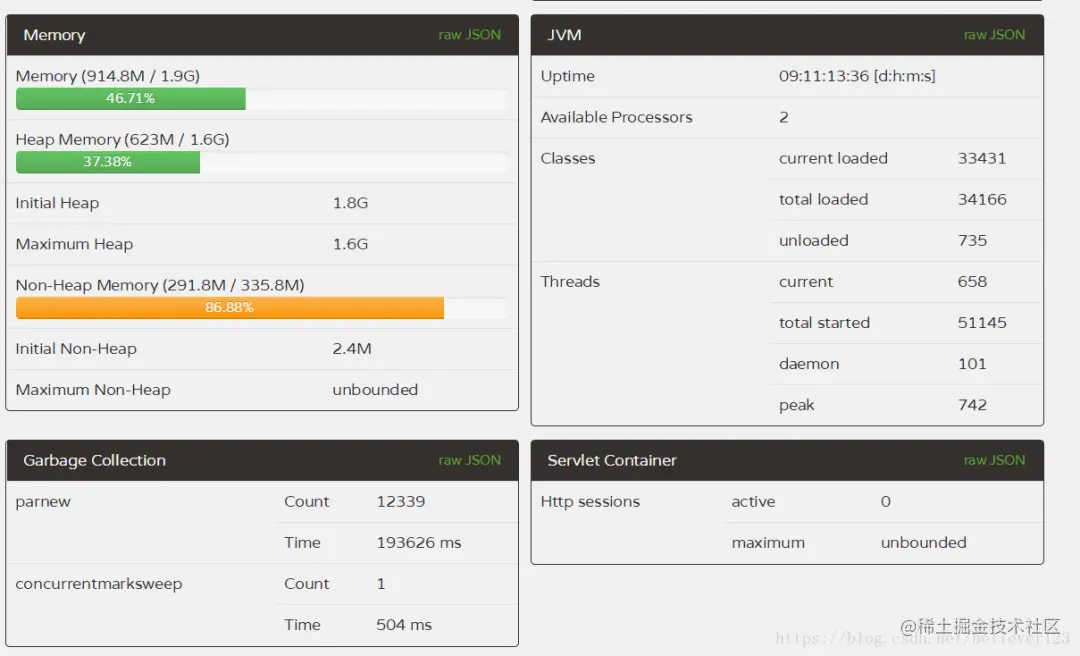Click the peak threads value 742
The width and height of the screenshot is (1080, 656).
click(x=973, y=405)
